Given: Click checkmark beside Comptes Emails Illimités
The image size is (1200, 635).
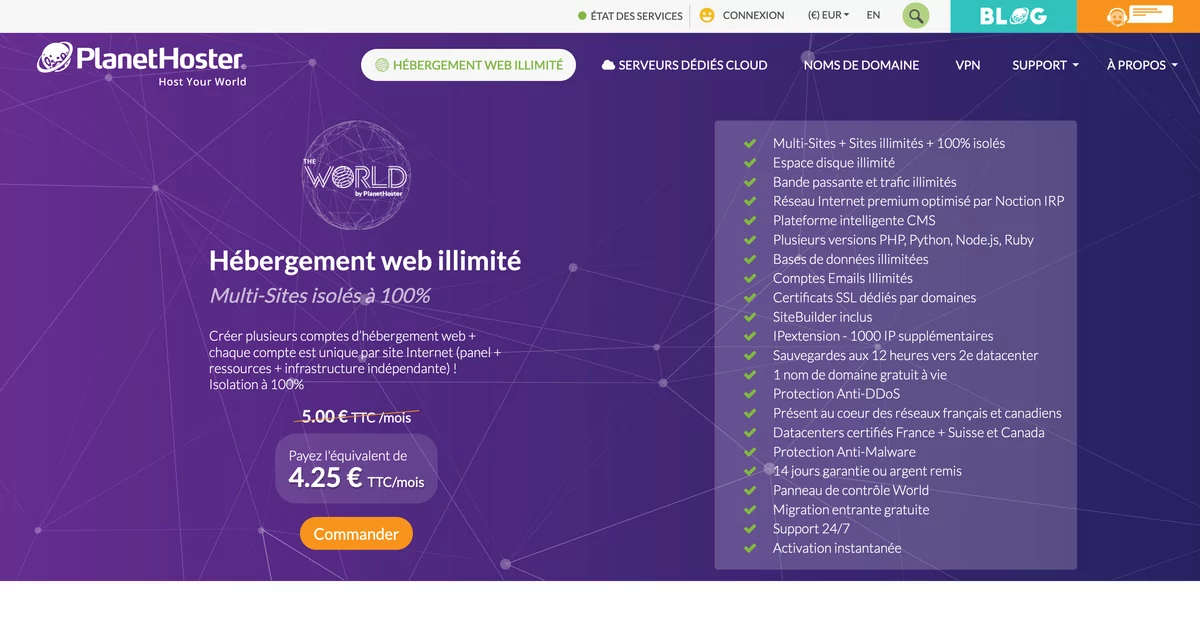Looking at the screenshot, I should 750,279.
